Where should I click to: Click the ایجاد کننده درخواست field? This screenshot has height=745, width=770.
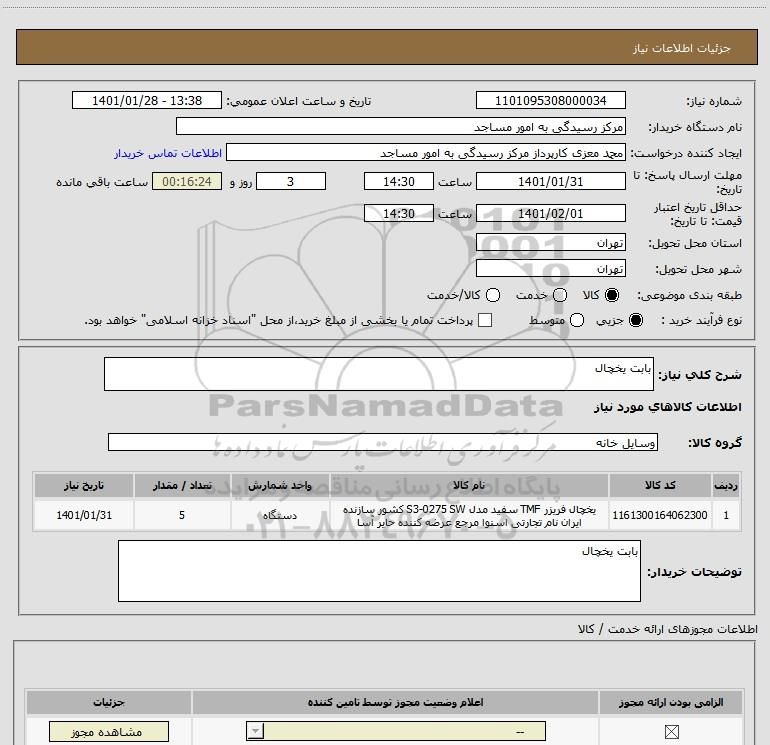coord(426,153)
